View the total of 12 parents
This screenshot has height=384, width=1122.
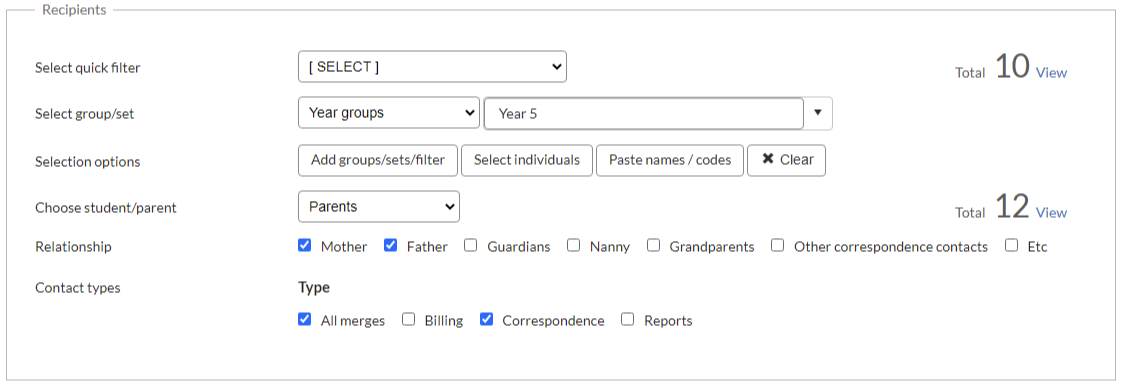(1051, 212)
